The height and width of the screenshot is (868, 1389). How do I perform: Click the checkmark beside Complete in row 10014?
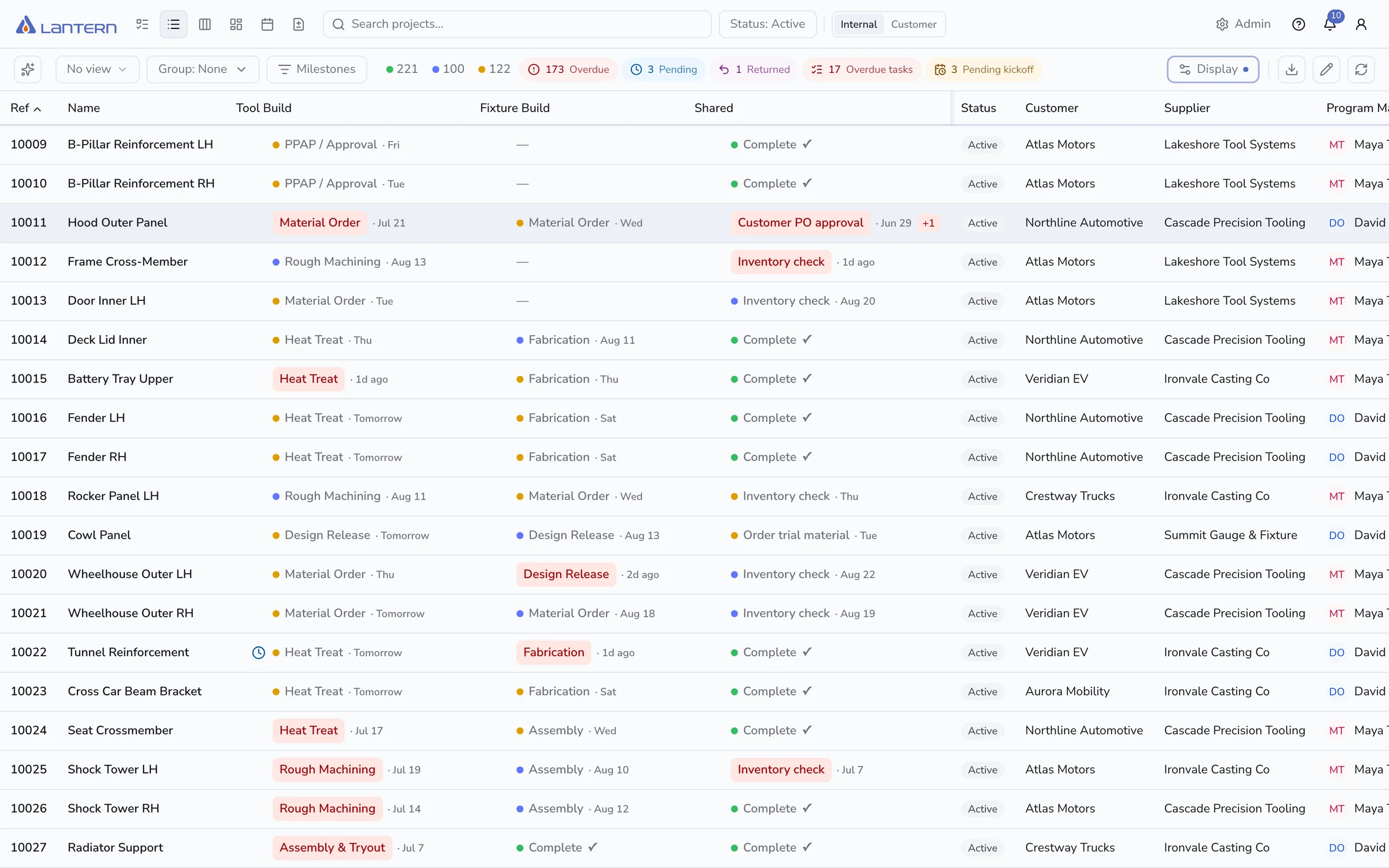(807, 340)
